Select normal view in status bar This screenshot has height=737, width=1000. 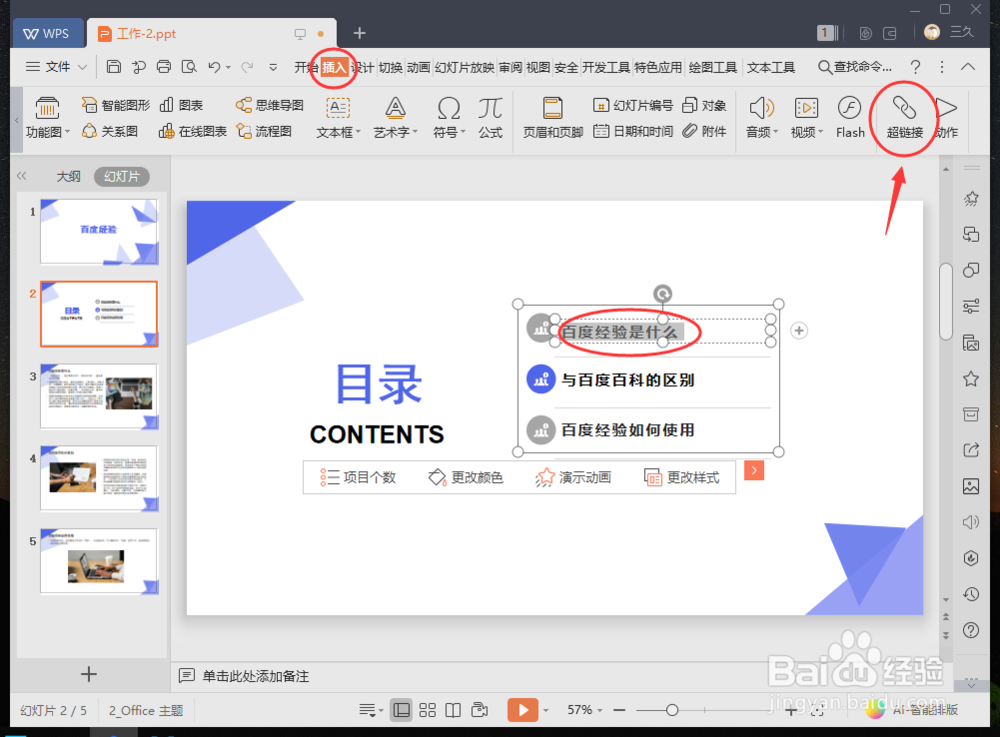(x=401, y=710)
